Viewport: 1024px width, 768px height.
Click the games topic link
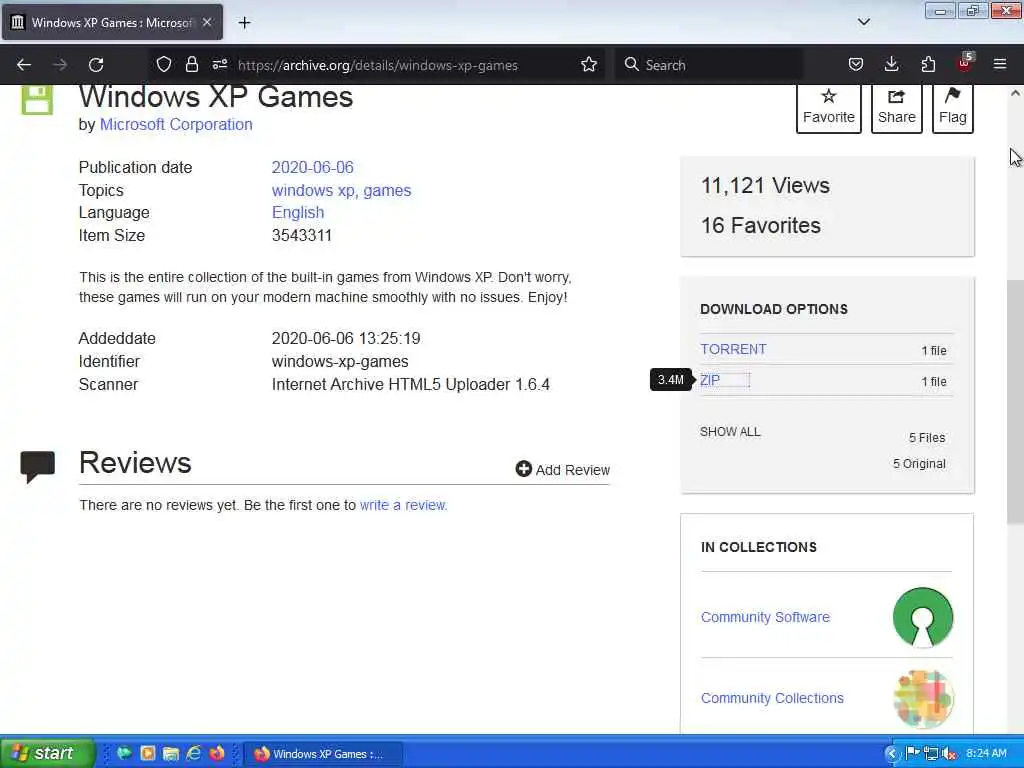pos(387,190)
